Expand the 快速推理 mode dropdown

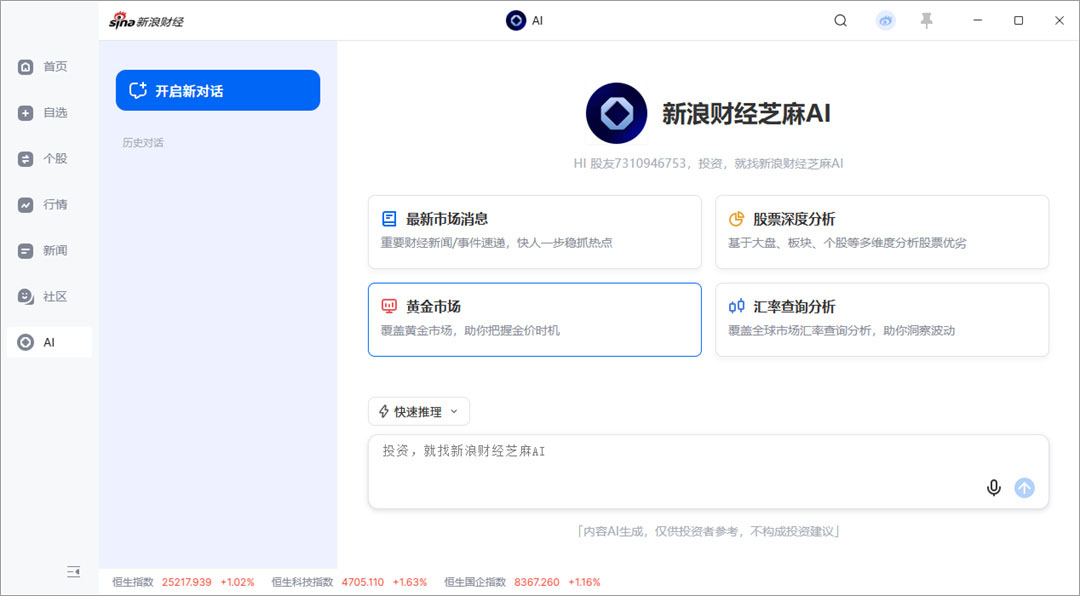point(419,411)
